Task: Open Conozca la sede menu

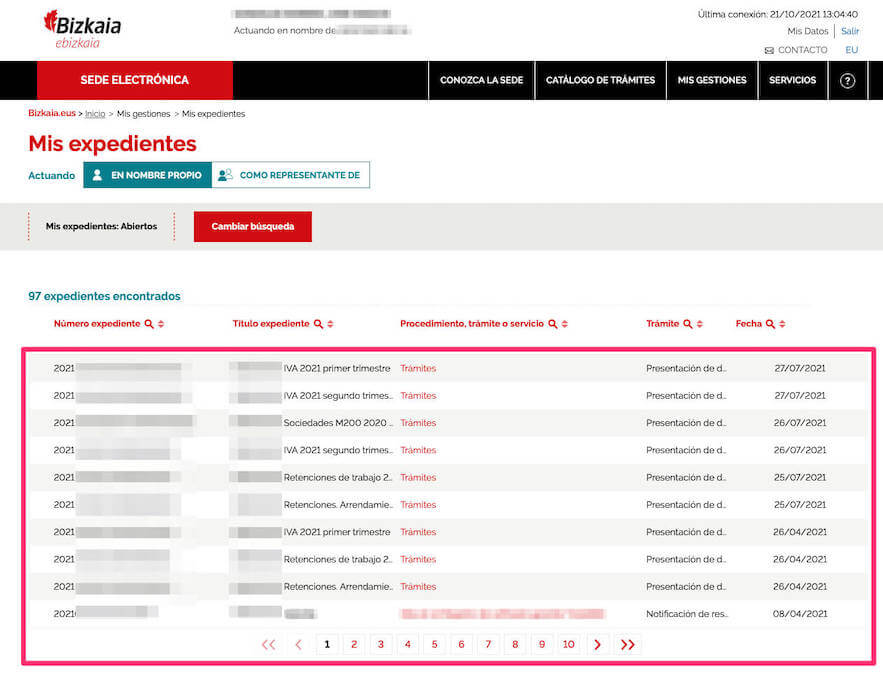Action: point(481,81)
